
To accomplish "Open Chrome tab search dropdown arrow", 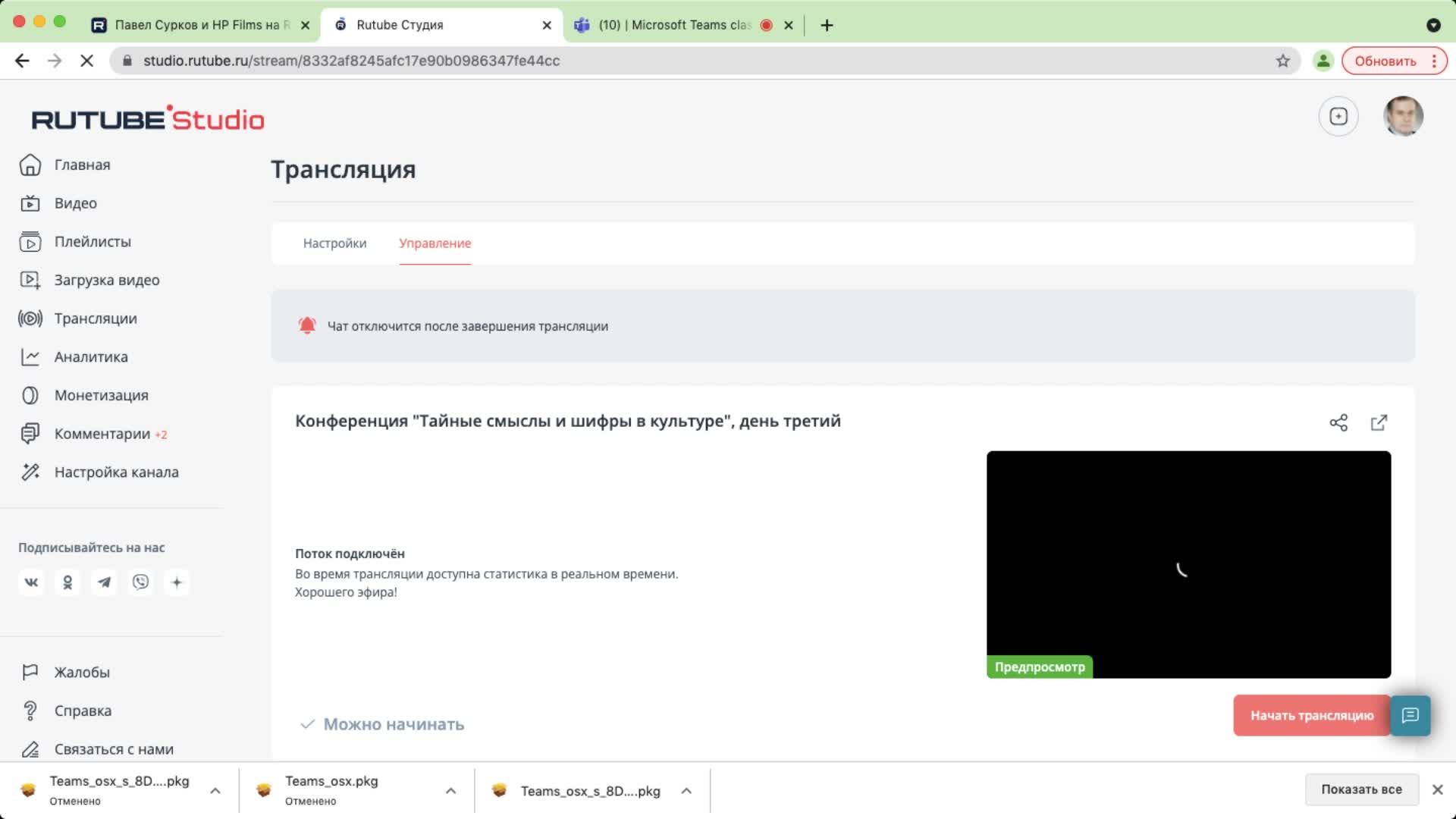I will (x=1432, y=25).
